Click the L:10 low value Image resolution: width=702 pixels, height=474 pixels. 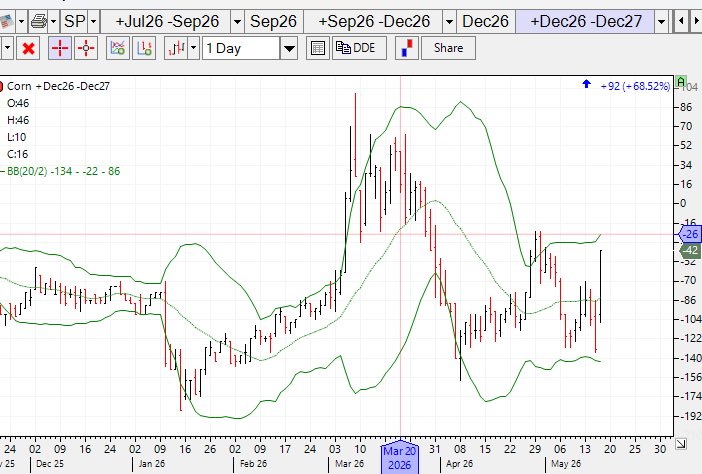coord(17,137)
